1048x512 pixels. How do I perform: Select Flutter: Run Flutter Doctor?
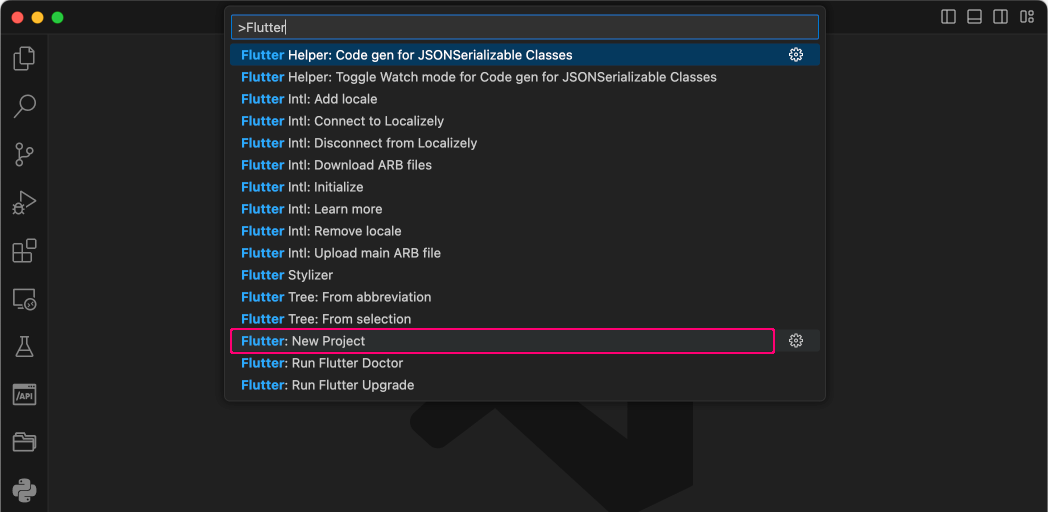(x=525, y=363)
